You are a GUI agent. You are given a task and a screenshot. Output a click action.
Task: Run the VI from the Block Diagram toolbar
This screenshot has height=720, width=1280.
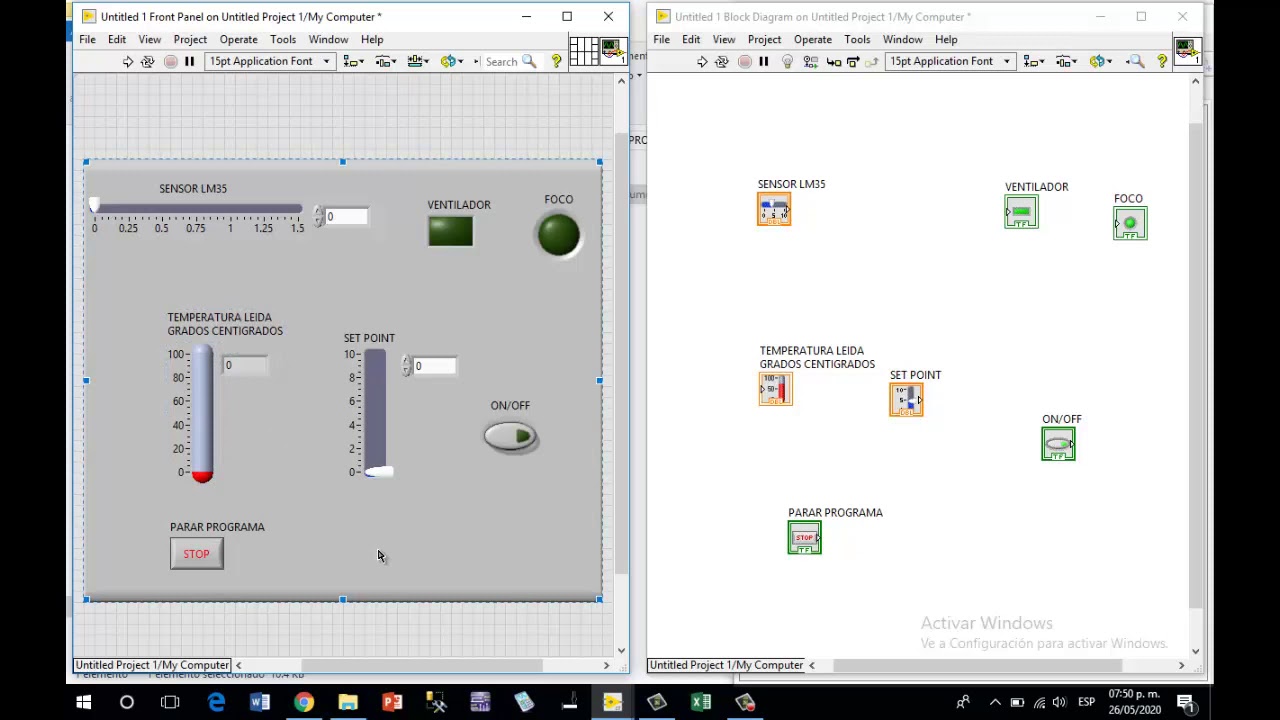[x=702, y=62]
